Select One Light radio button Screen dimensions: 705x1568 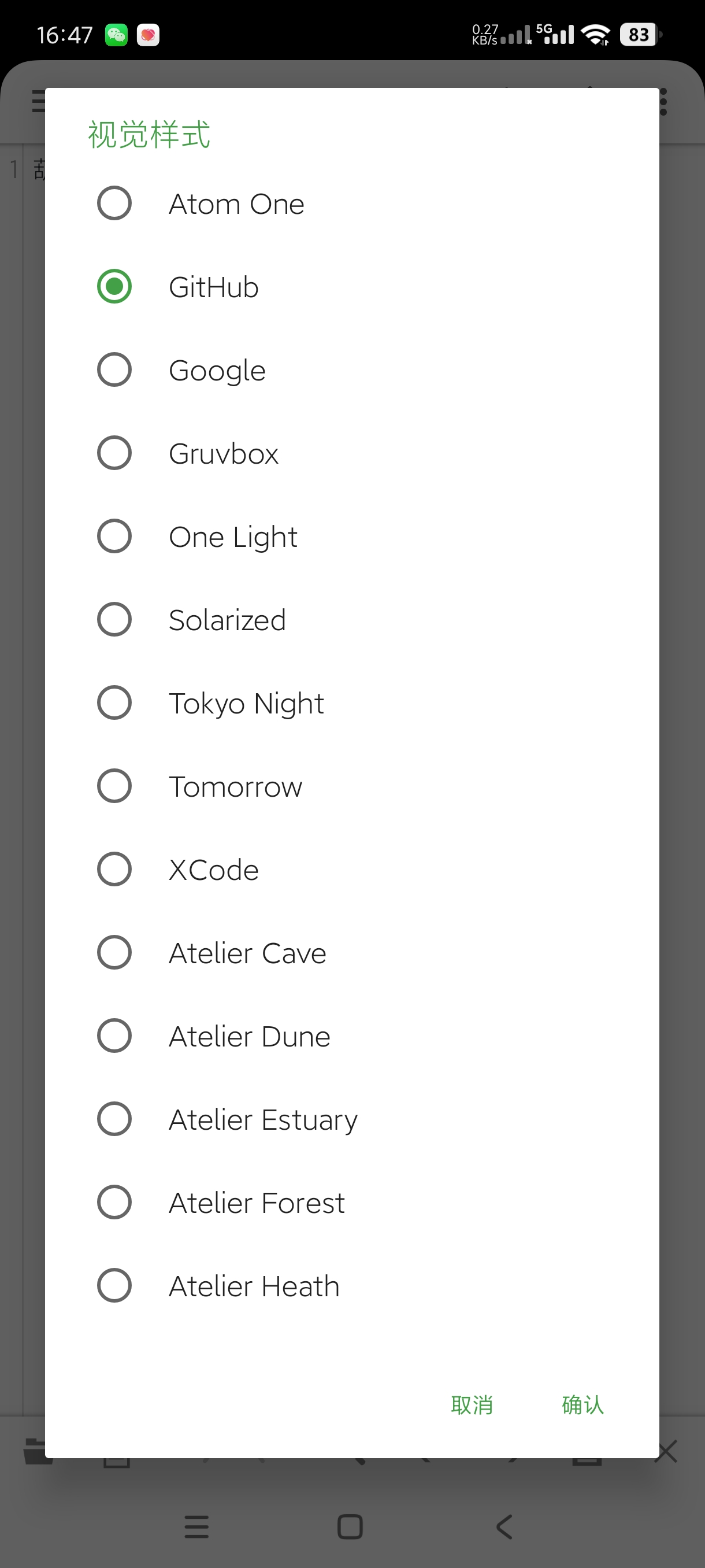coord(114,537)
